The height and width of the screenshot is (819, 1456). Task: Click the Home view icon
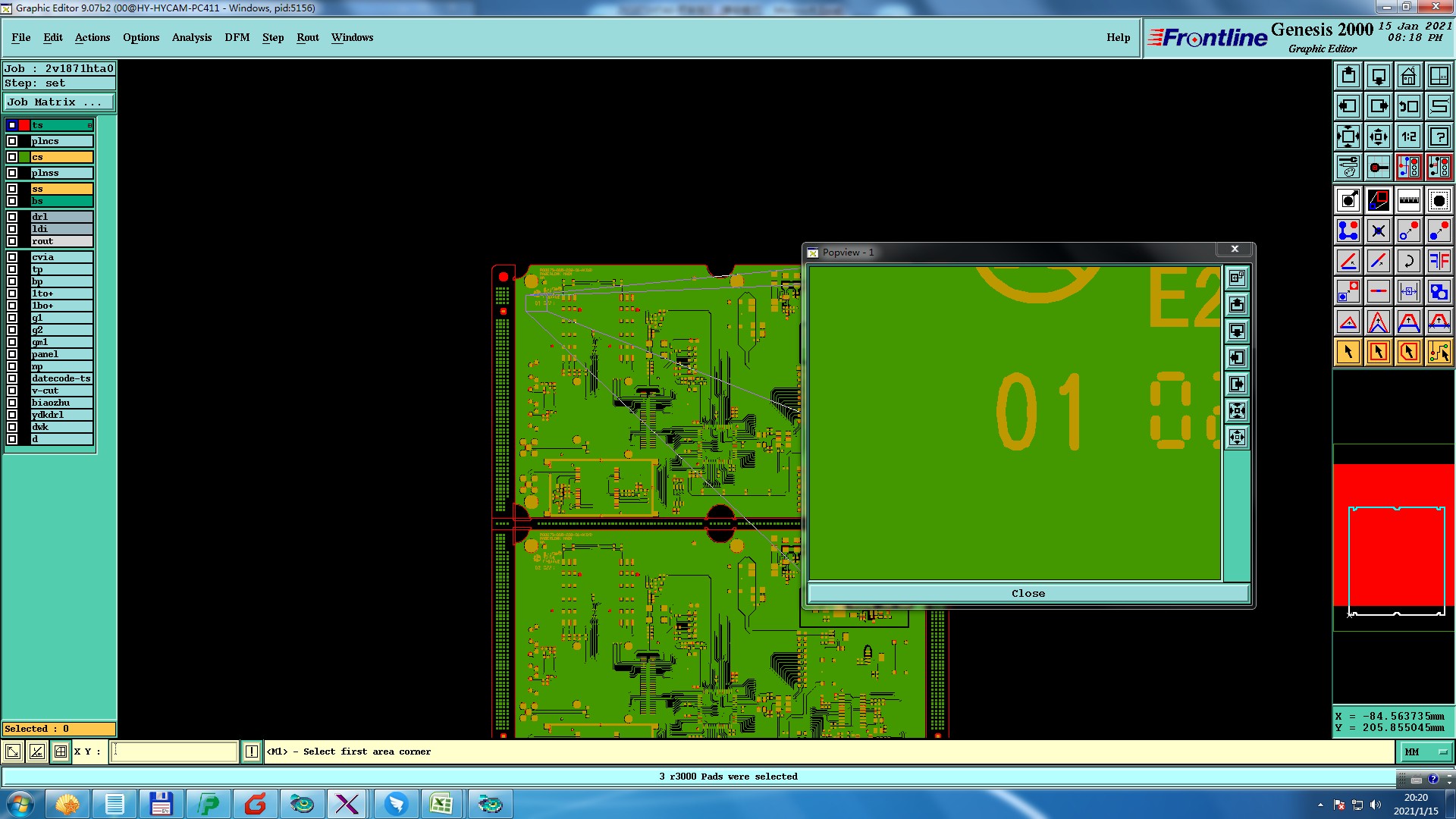click(x=1408, y=76)
